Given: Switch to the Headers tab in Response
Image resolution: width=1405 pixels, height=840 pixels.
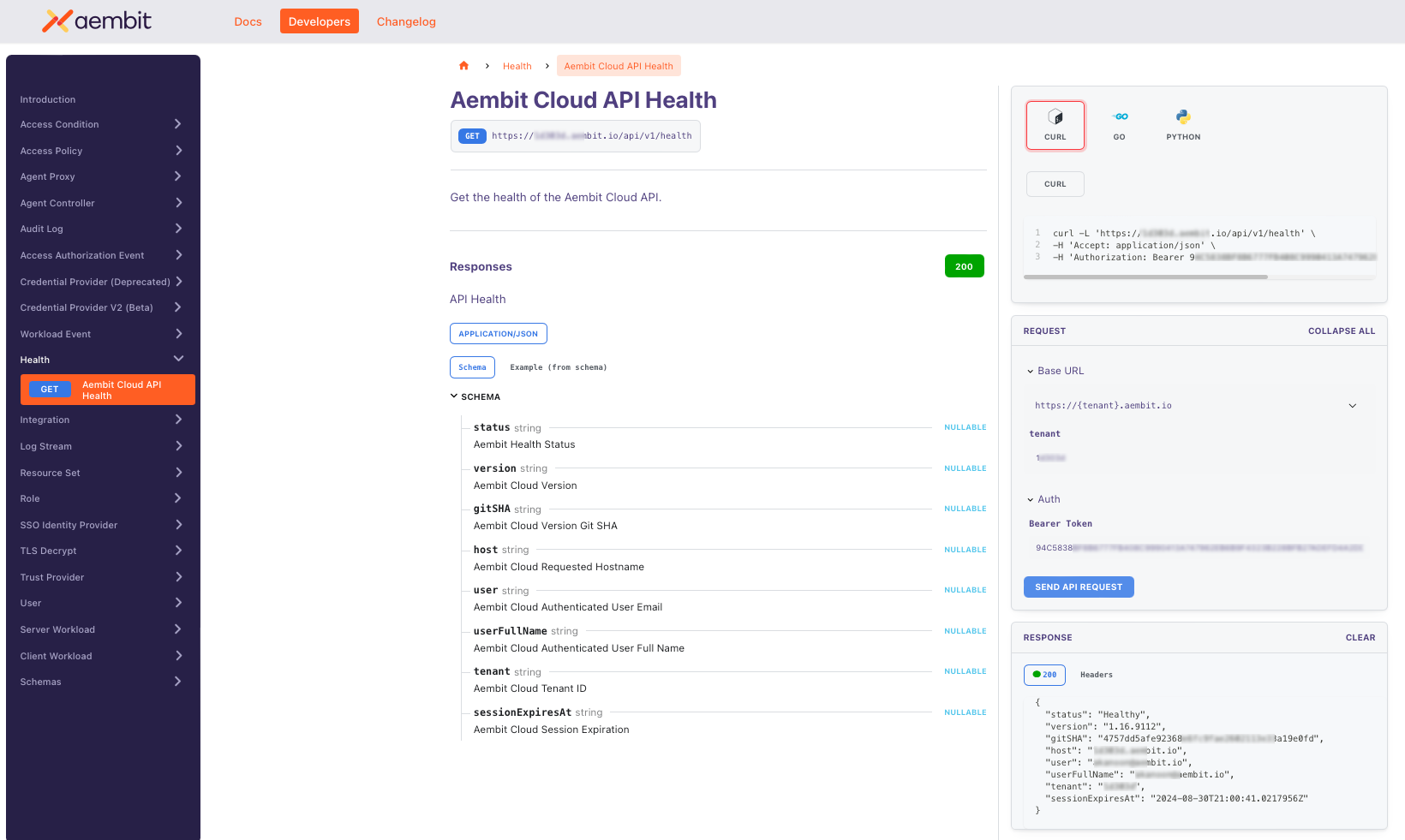Looking at the screenshot, I should [x=1096, y=675].
